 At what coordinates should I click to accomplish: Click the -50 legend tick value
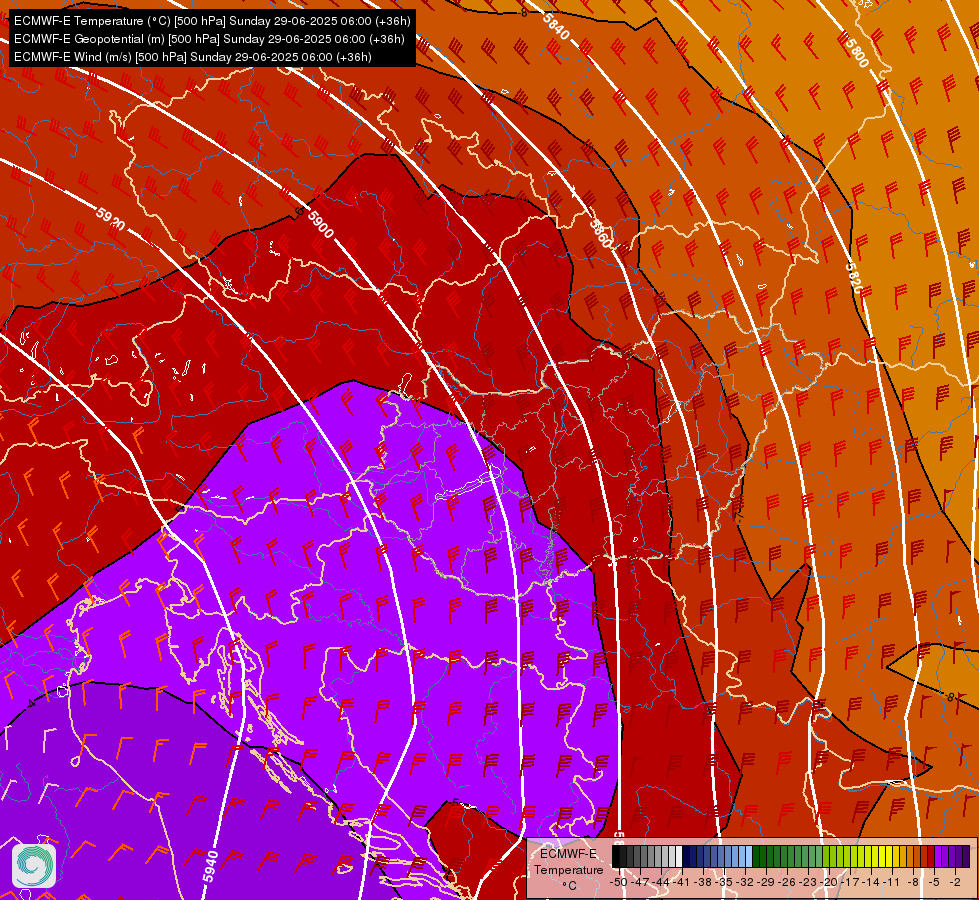click(619, 882)
